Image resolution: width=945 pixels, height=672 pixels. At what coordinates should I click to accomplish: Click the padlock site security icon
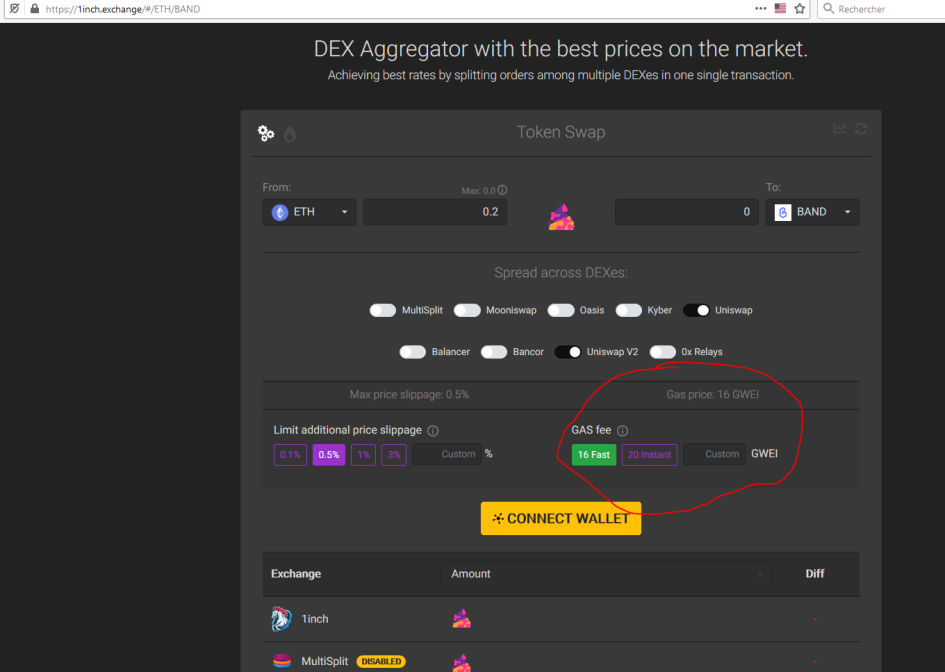click(35, 9)
